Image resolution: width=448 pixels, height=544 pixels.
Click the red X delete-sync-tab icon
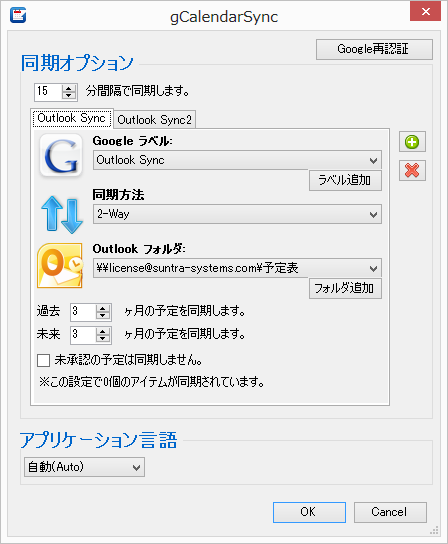[x=412, y=170]
